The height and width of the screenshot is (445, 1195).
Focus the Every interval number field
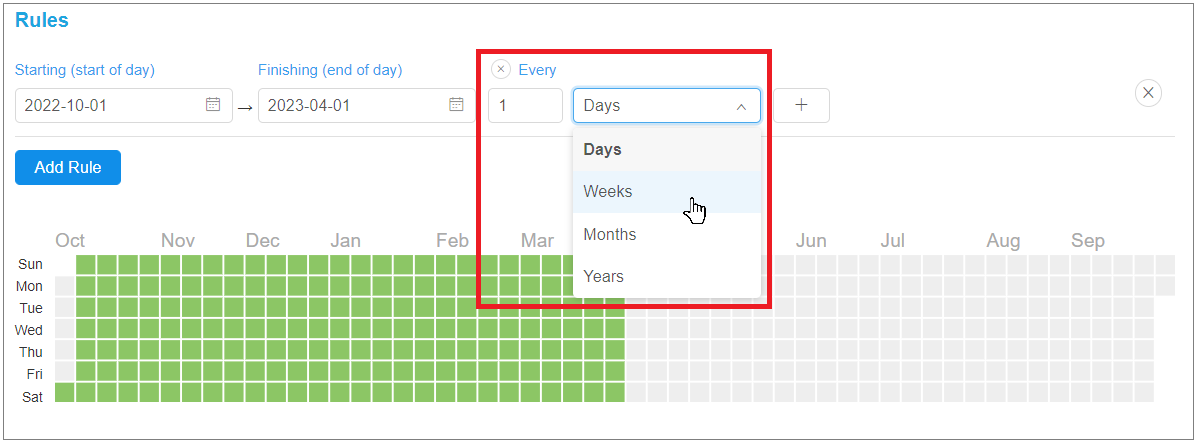coord(526,105)
